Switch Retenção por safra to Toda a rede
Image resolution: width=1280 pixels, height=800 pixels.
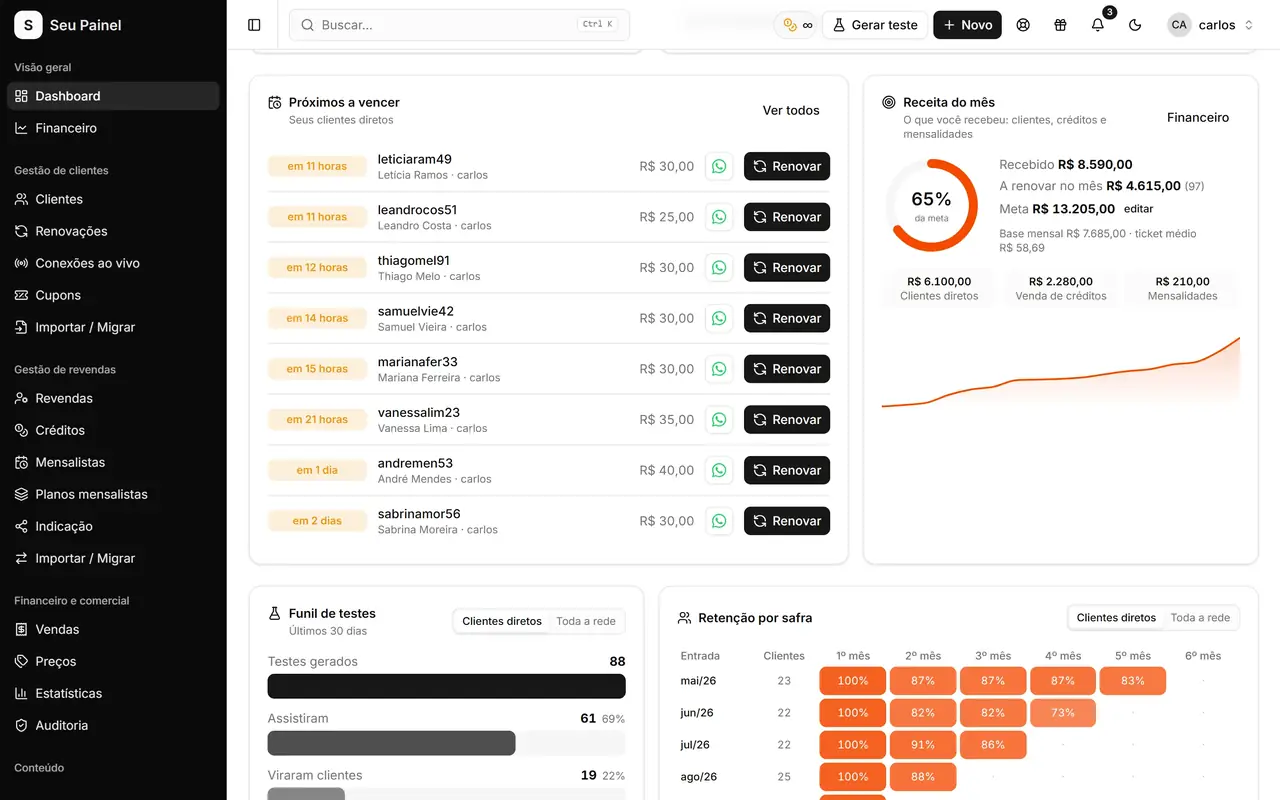point(1201,618)
